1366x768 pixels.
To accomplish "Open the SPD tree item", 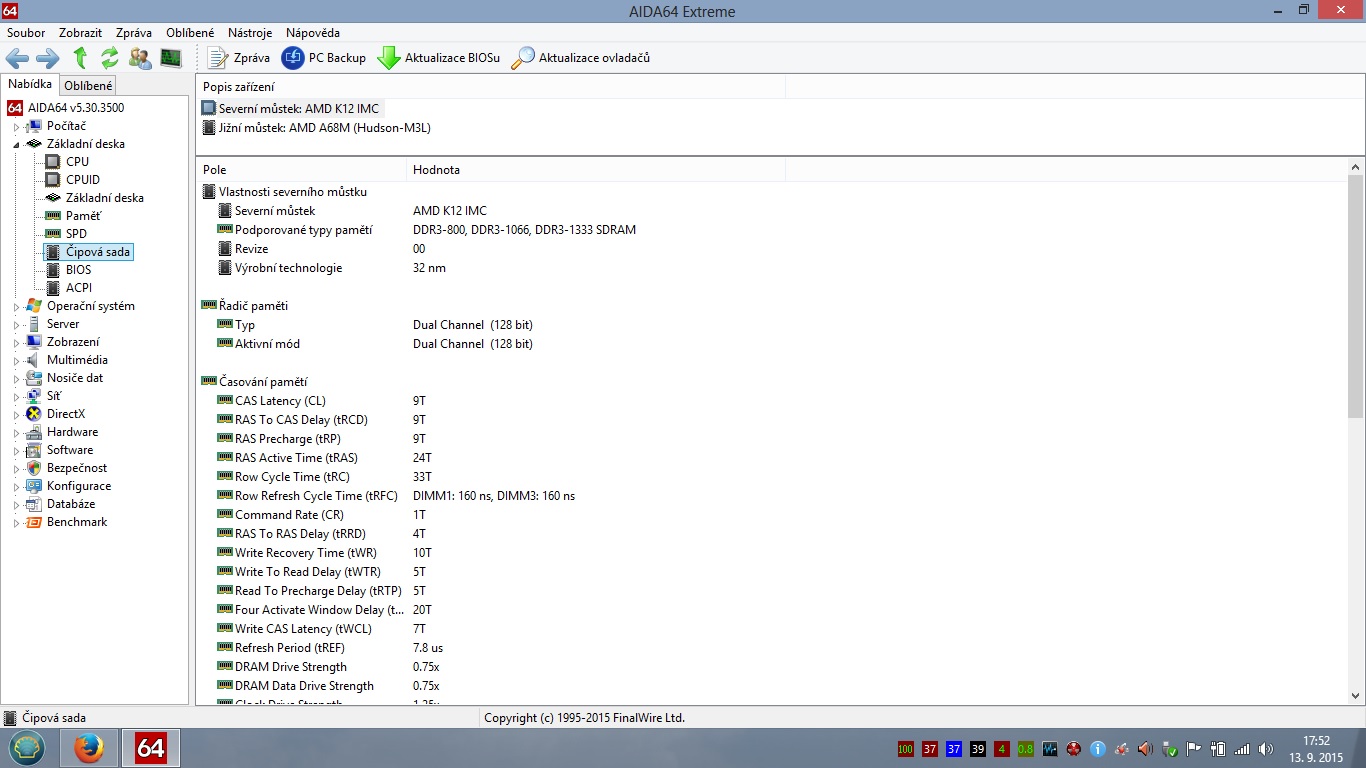I will pos(76,234).
